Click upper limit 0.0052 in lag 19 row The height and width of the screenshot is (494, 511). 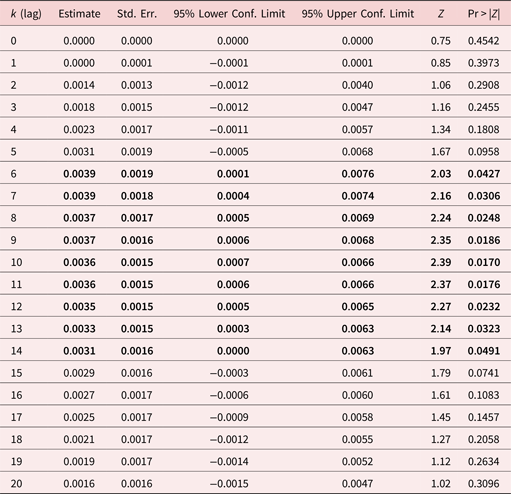coord(357,462)
